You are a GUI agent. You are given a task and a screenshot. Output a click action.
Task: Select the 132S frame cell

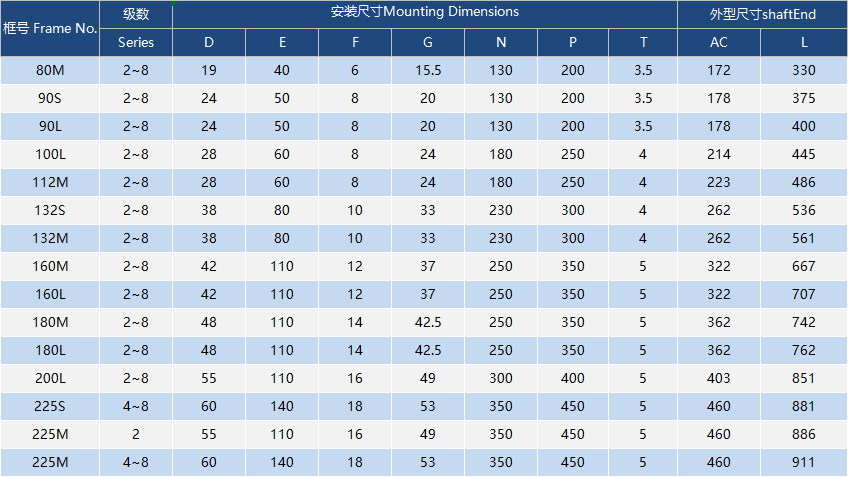(50, 211)
